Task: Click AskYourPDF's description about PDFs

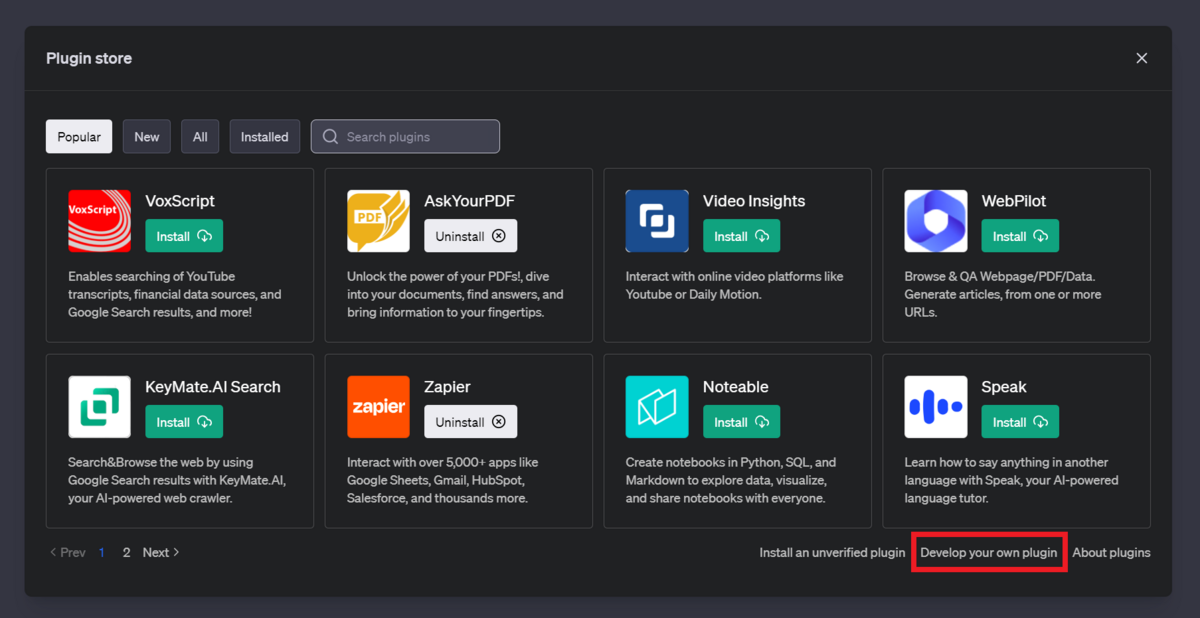Action: (455, 294)
